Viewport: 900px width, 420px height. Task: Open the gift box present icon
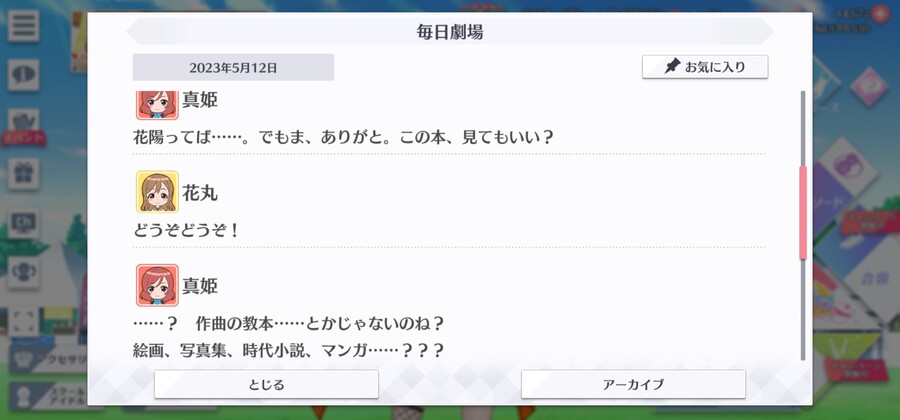click(x=24, y=174)
